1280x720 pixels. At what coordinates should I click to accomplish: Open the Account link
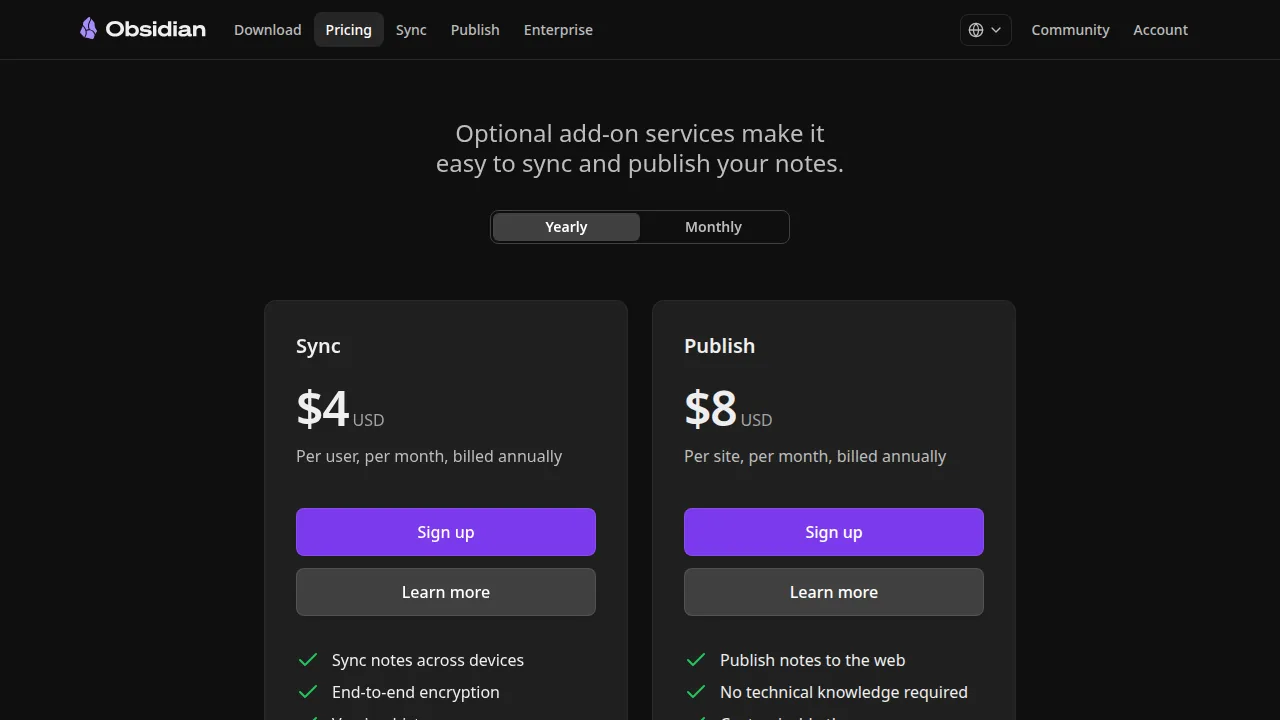pyautogui.click(x=1160, y=30)
